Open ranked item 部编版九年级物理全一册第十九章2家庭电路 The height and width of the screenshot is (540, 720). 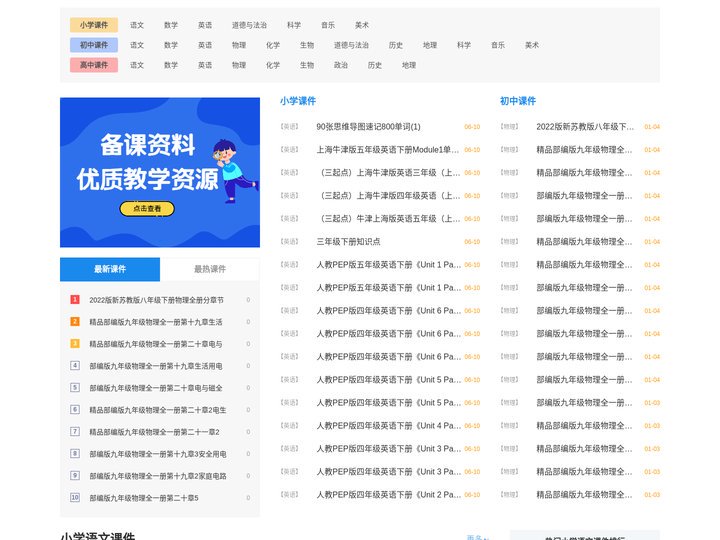158,476
